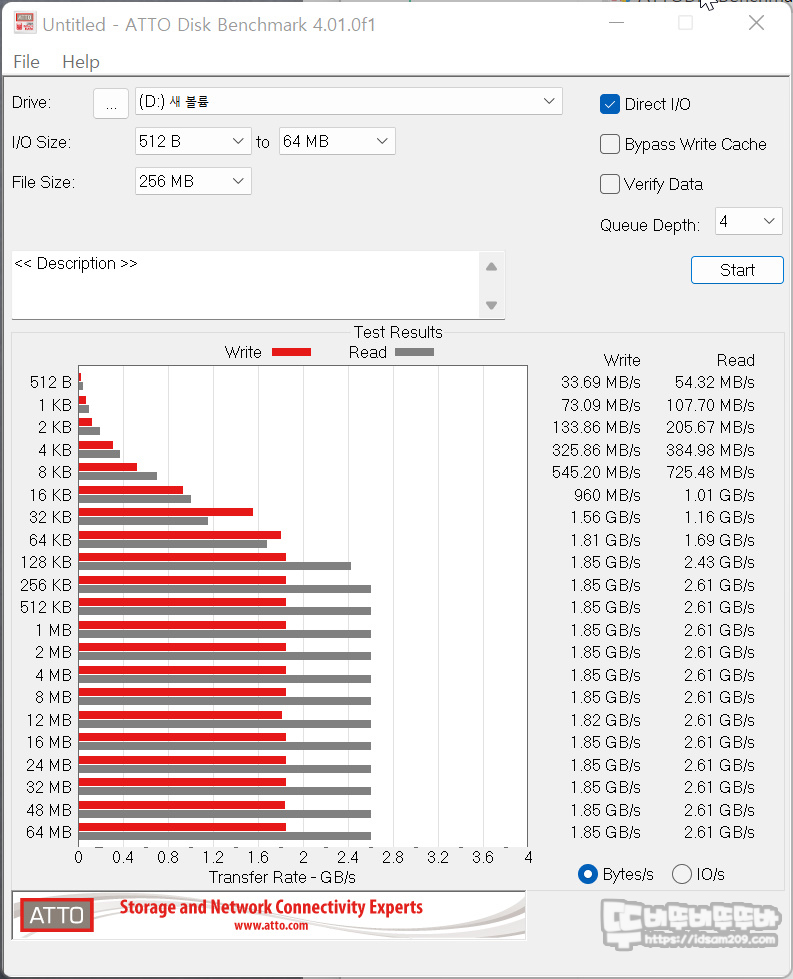The width and height of the screenshot is (793, 979).
Task: Click the 54.32 MB/s read value
Action: point(714,382)
